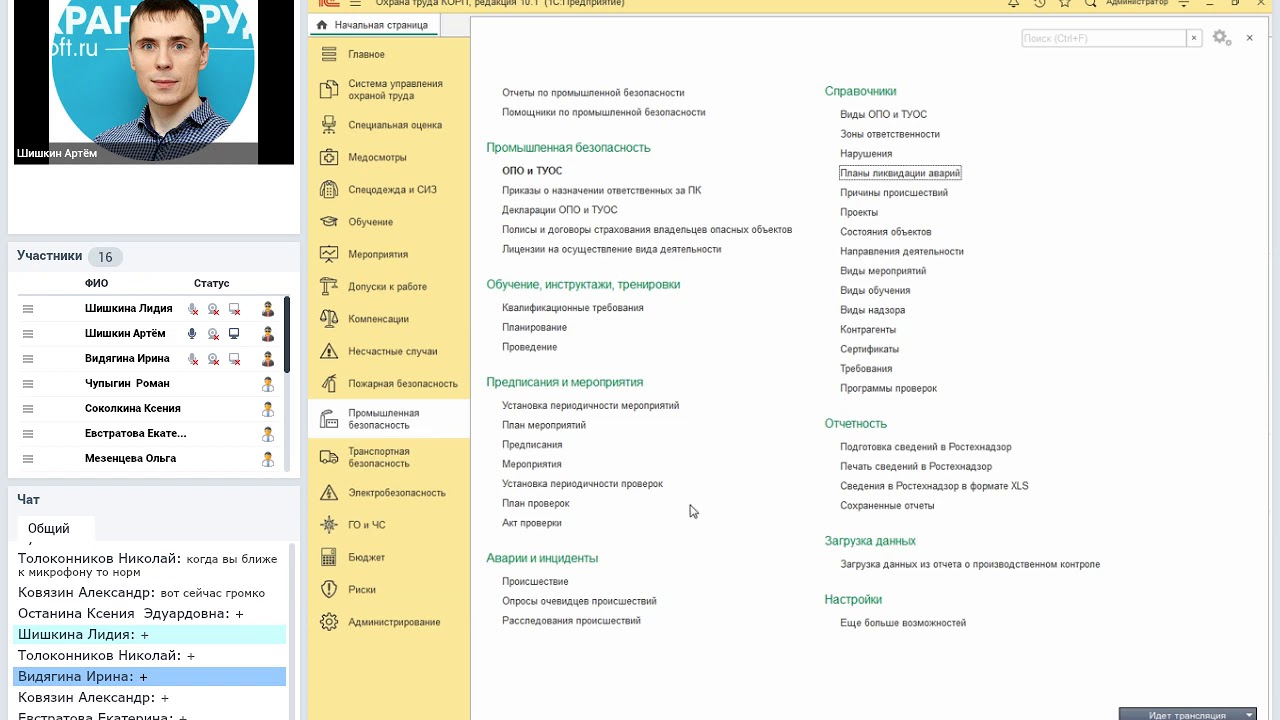This screenshot has width=1280, height=720.
Task: Toggle screen sharing of Шишкин Артём
Action: [x=234, y=334]
